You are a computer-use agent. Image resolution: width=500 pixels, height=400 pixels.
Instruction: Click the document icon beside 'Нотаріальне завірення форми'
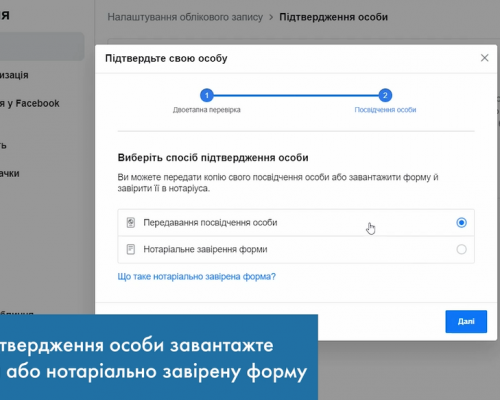pyautogui.click(x=131, y=249)
